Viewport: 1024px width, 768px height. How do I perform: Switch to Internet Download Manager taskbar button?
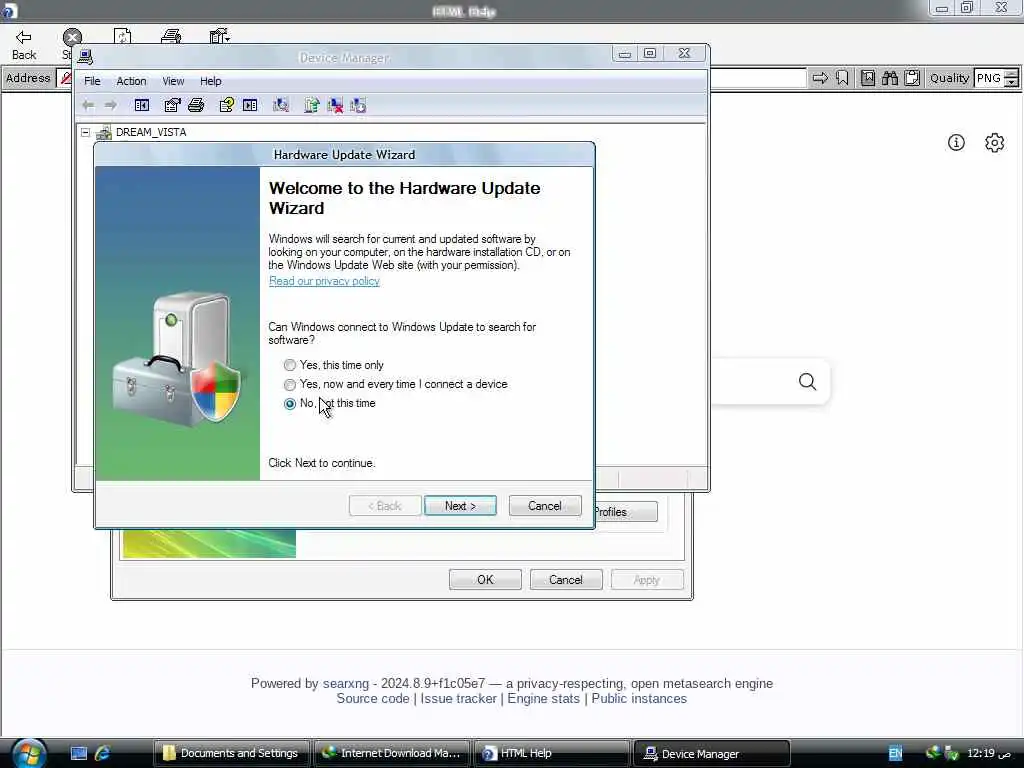point(392,753)
